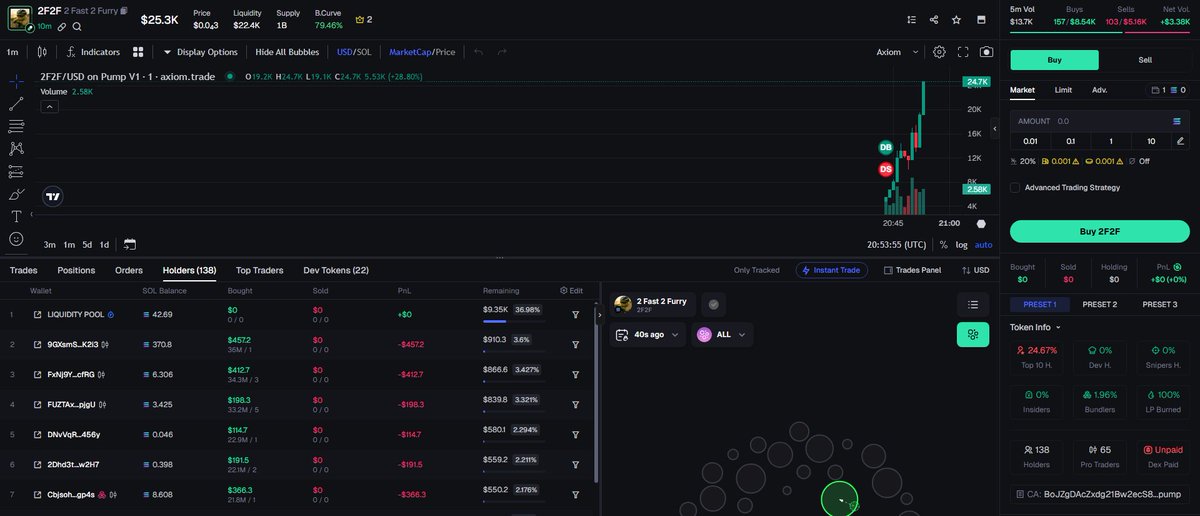Open the panel layout icon beside star
Screen dimensions: 1200x516
click(981, 19)
